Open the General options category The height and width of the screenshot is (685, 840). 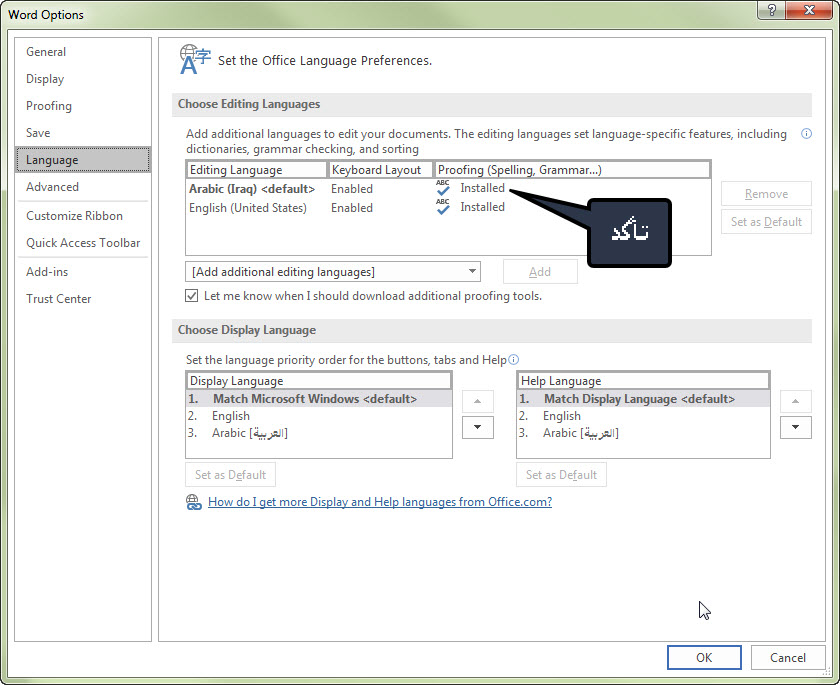83,52
